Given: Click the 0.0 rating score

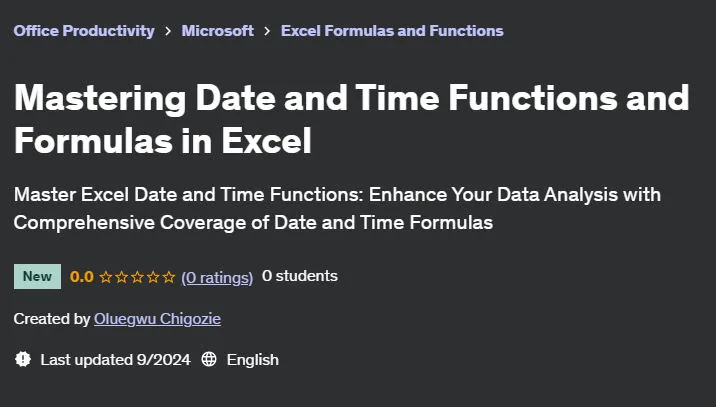Looking at the screenshot, I should (x=82, y=276).
